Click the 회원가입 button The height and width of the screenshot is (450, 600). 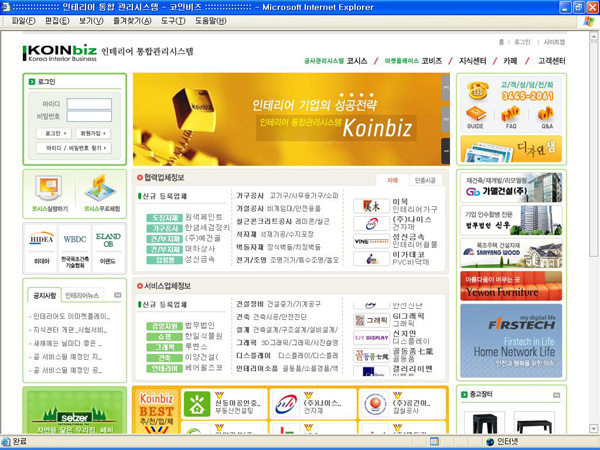click(93, 133)
